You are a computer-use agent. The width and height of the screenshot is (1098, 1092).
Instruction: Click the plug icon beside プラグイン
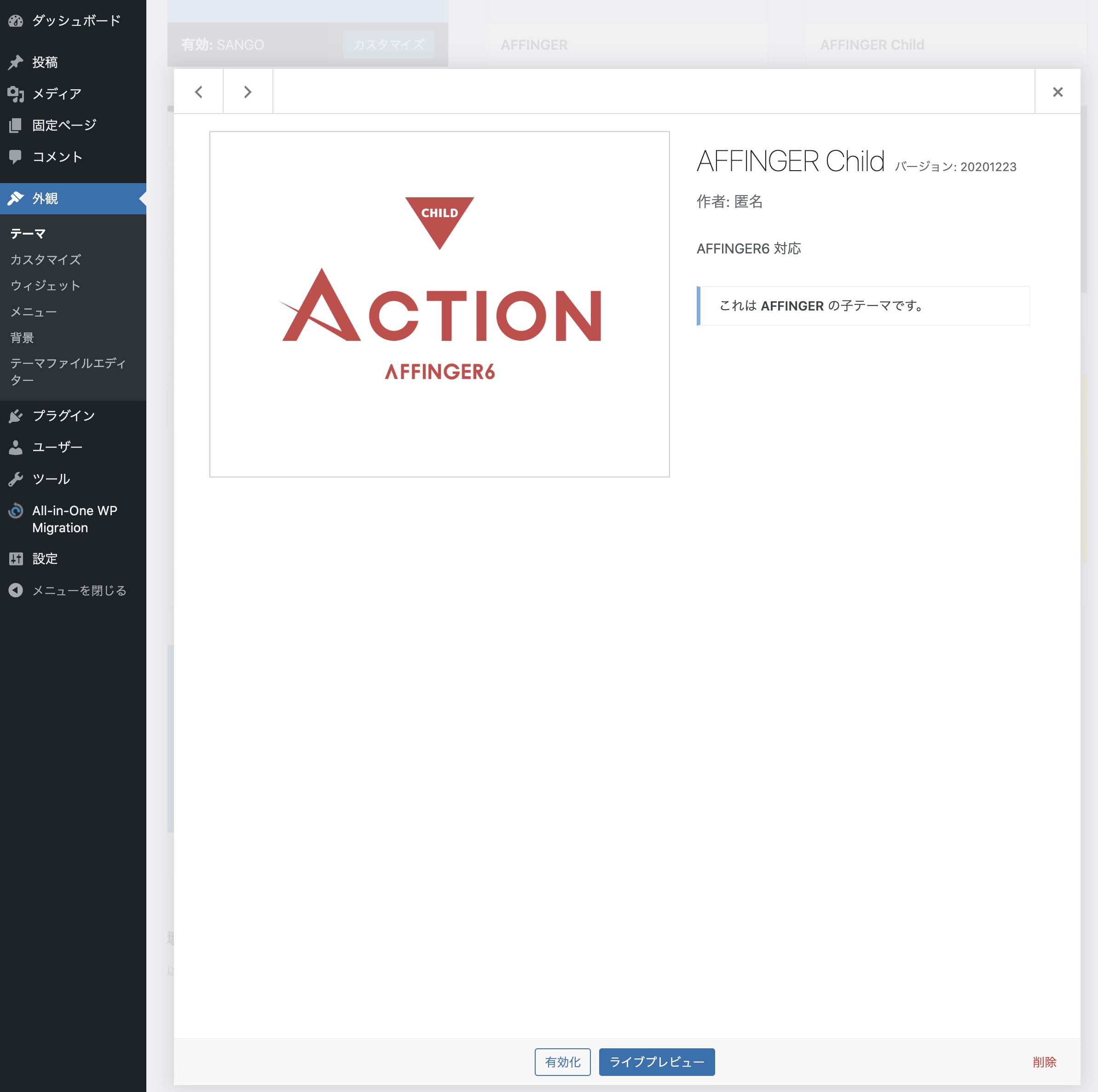tap(16, 416)
